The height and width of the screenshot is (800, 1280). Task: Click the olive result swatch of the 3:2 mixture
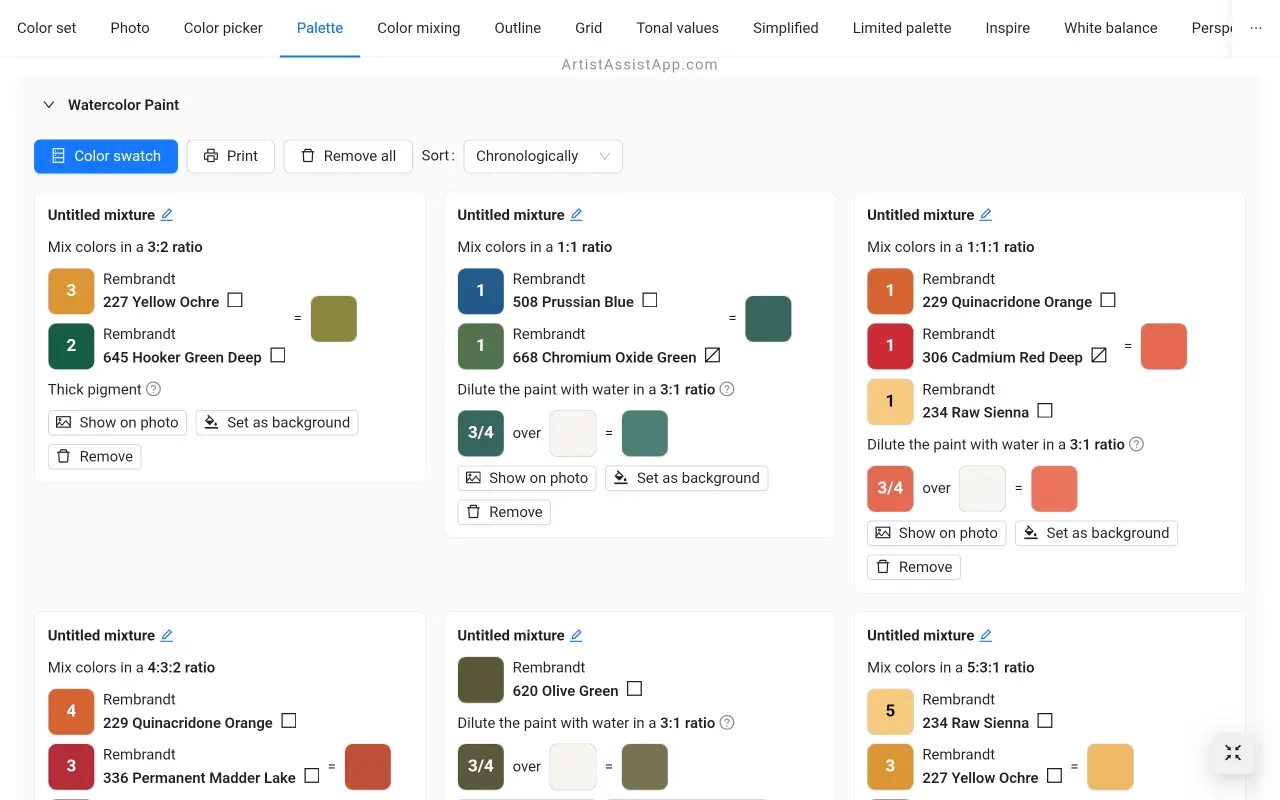334,319
